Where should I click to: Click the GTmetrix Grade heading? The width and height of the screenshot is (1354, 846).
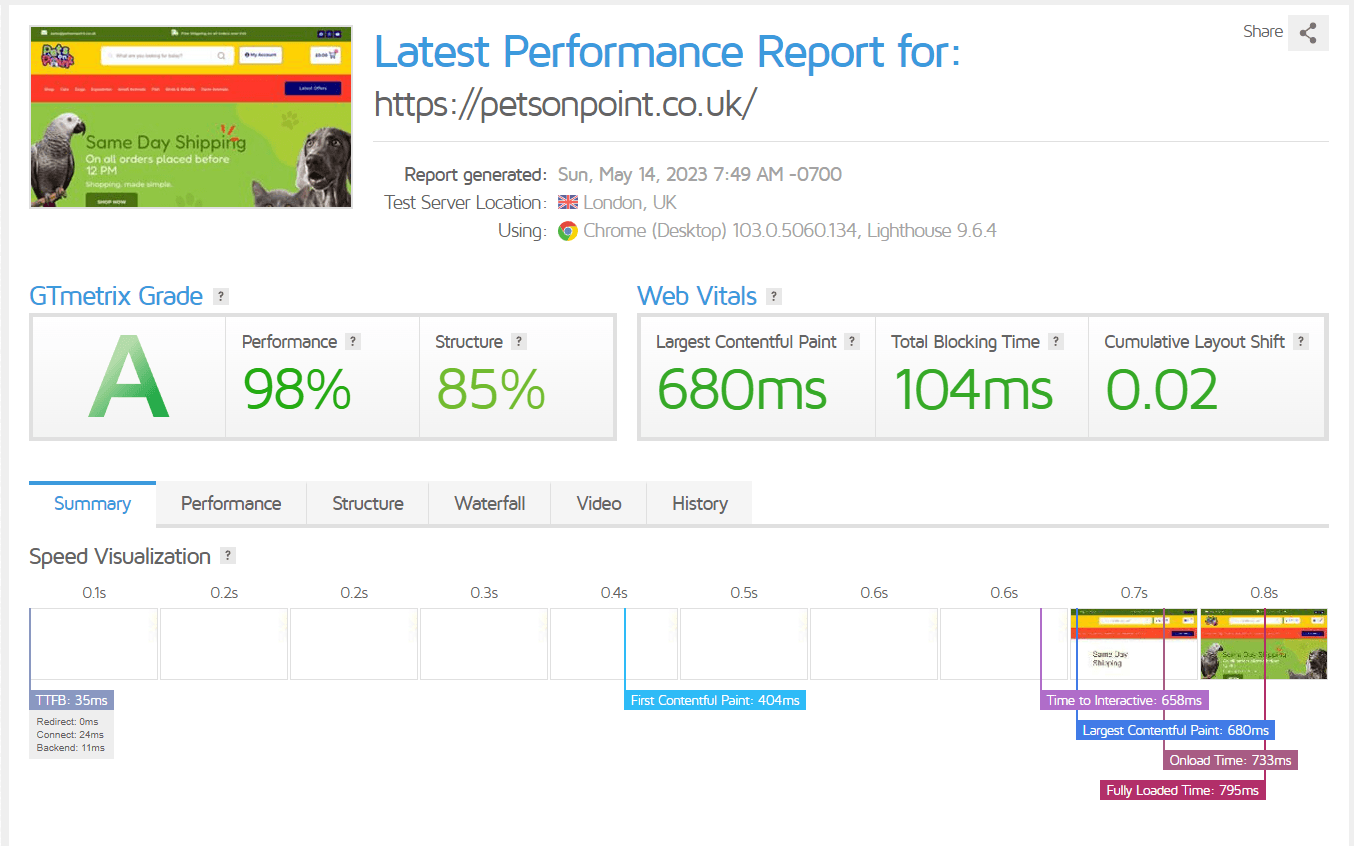click(x=116, y=296)
